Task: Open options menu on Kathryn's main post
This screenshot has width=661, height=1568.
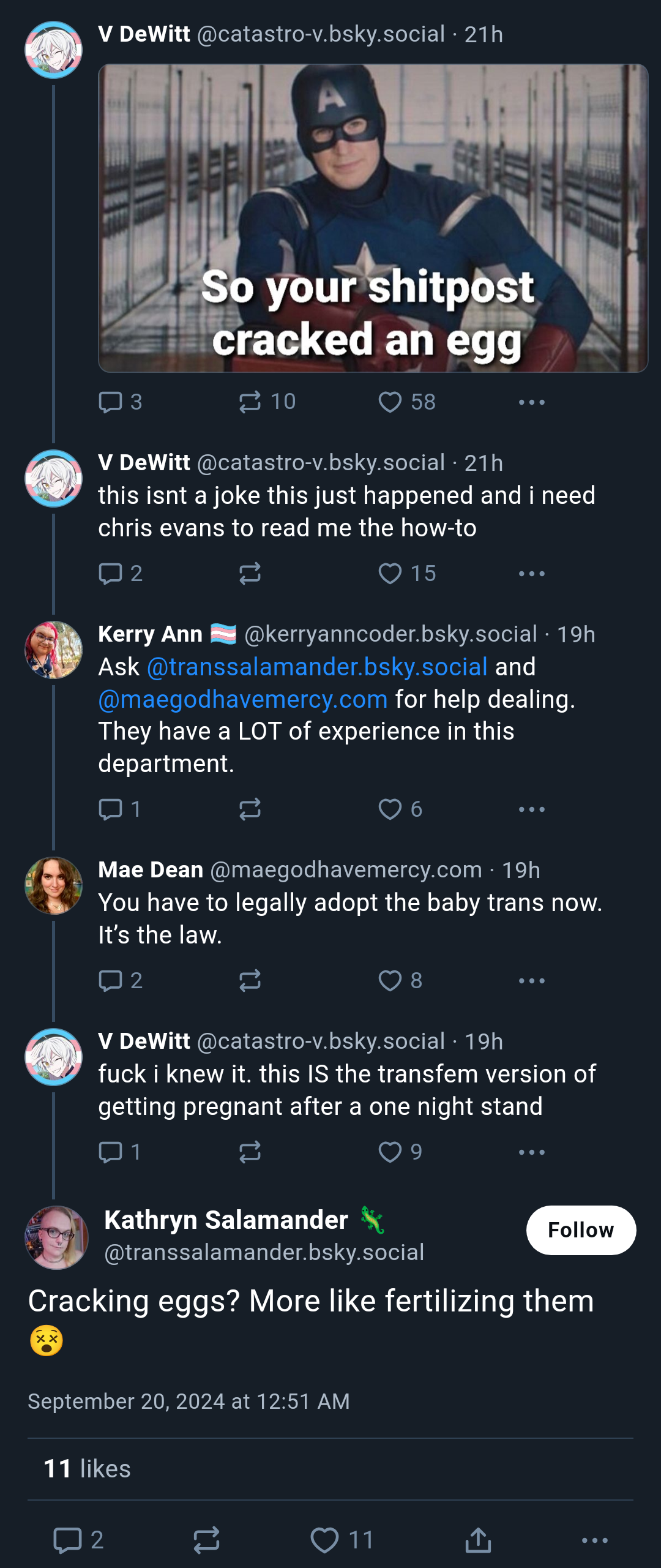Action: pos(594,1540)
